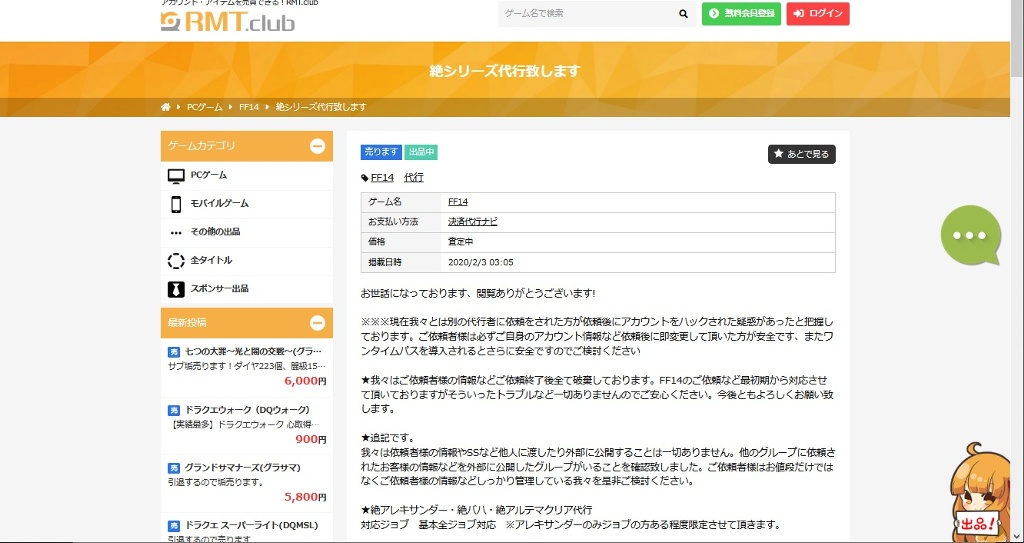Click the PCゲーム monitor icon

click(x=176, y=175)
